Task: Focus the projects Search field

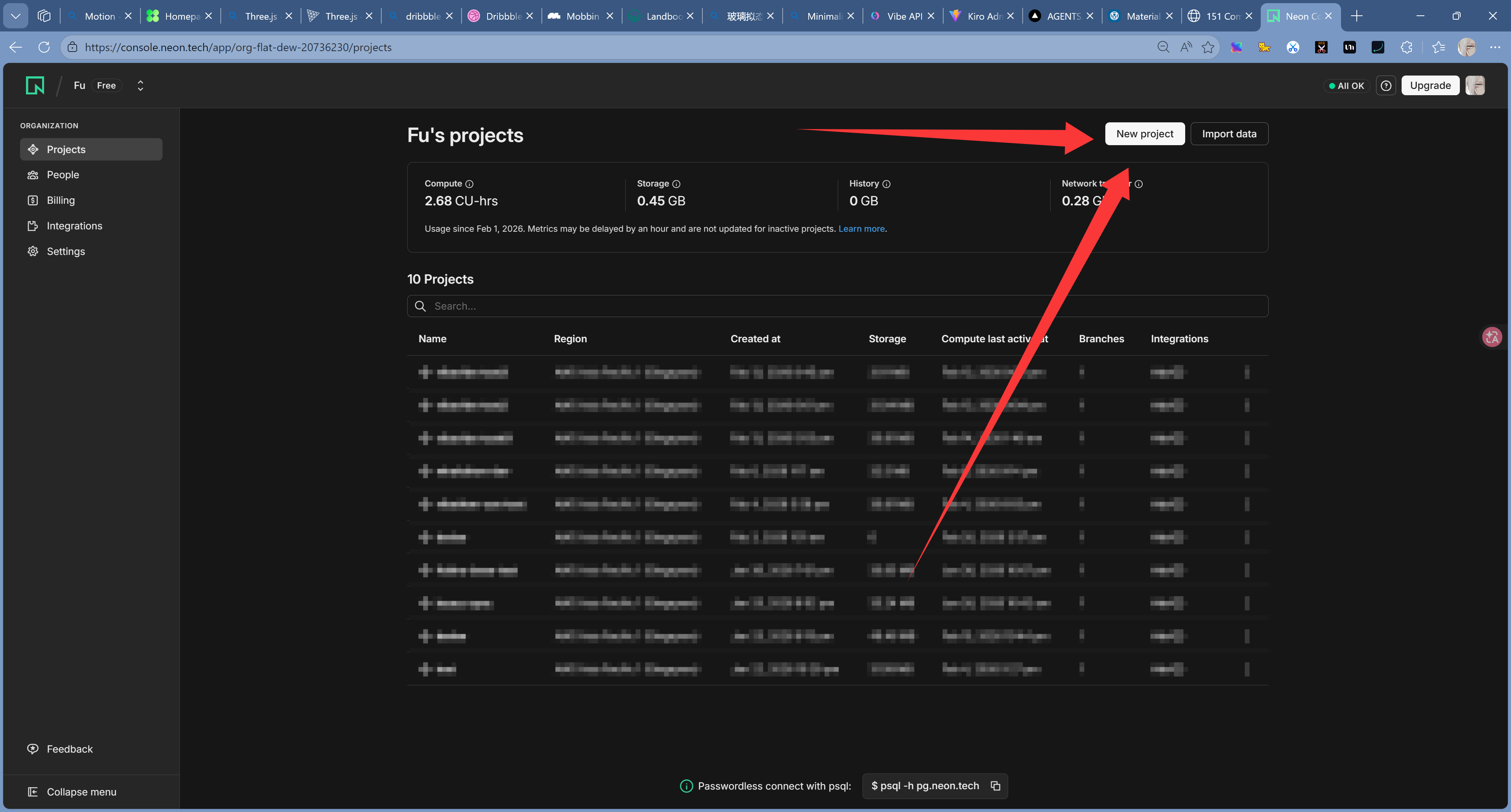Action: pos(837,306)
